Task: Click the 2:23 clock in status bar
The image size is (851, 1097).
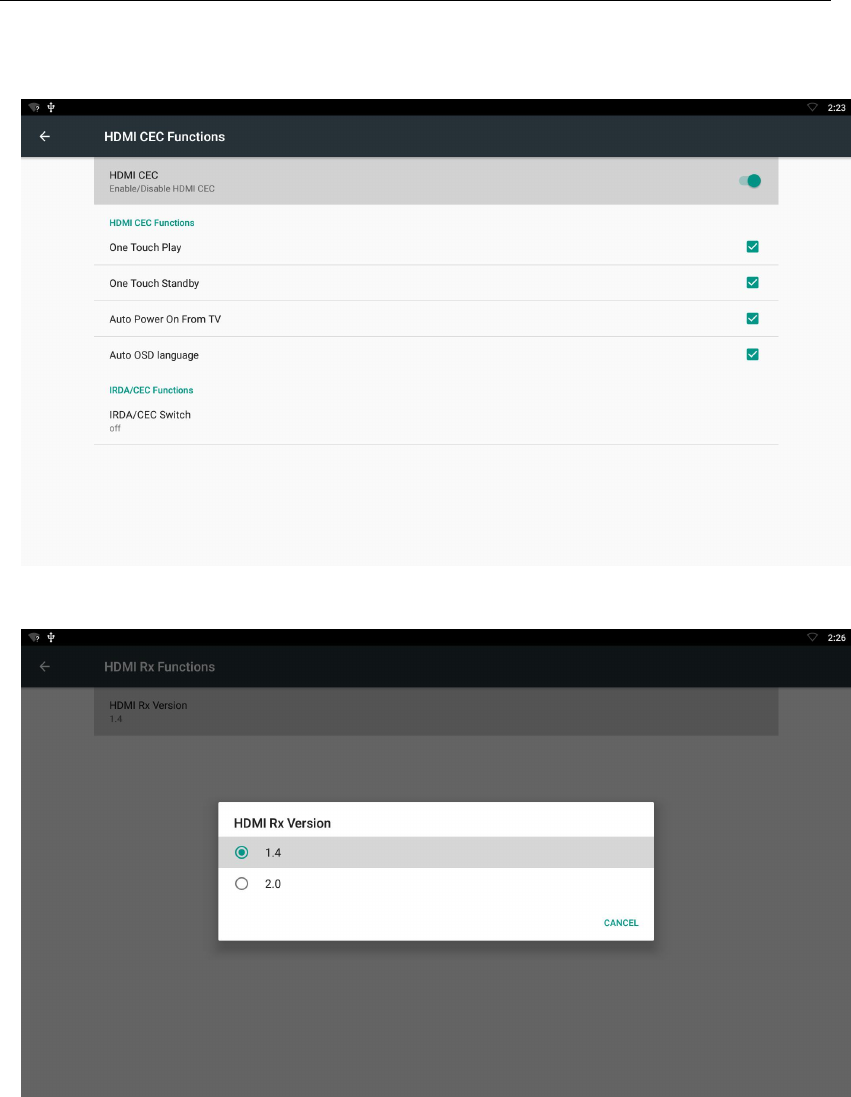Action: pos(836,108)
